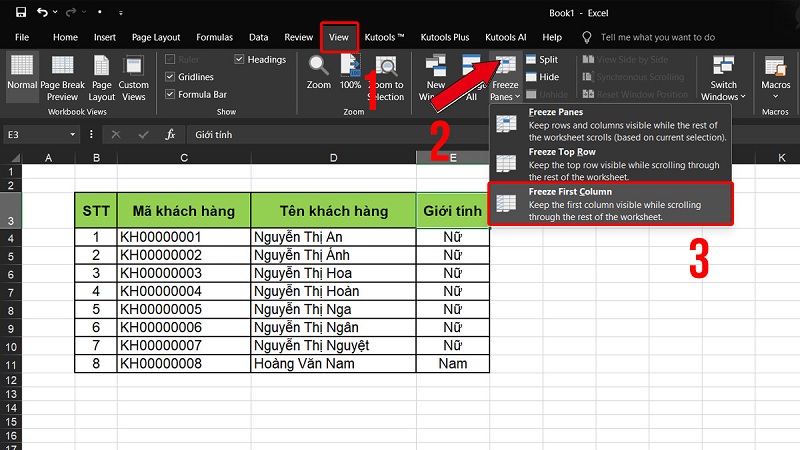Click Enter checkmark in formula bar
The height and width of the screenshot is (450, 800).
tap(143, 135)
